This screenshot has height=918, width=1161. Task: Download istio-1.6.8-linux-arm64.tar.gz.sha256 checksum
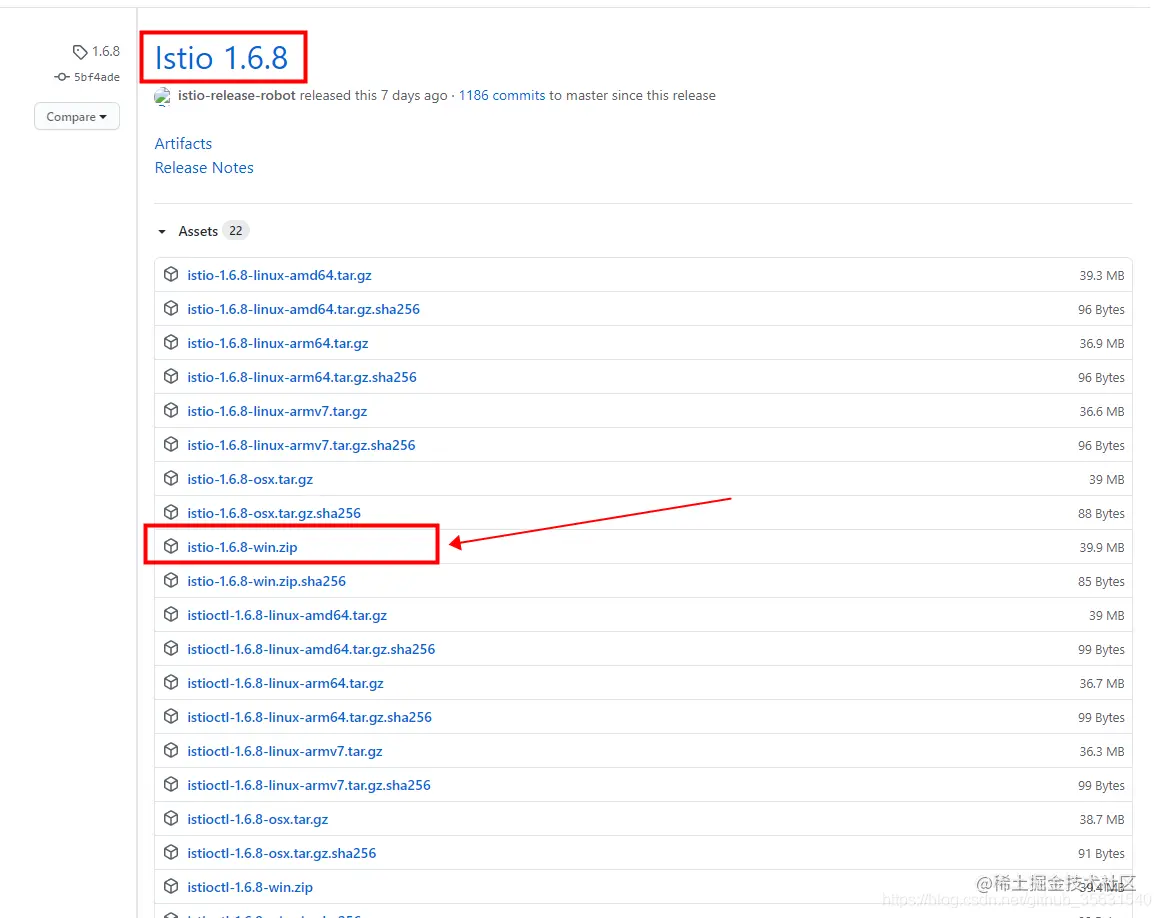[302, 378]
